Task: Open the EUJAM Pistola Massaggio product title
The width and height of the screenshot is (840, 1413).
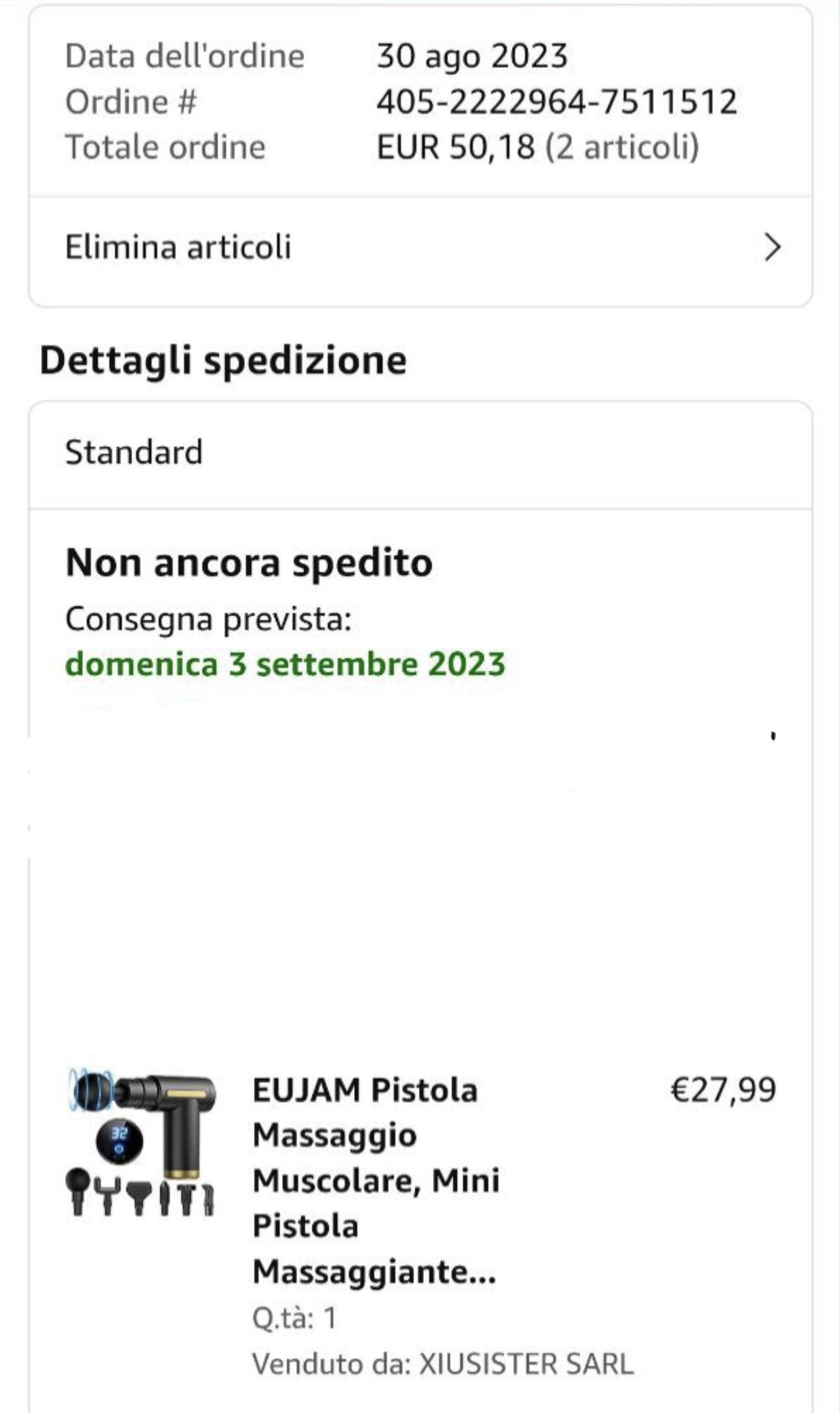Action: 376,1180
